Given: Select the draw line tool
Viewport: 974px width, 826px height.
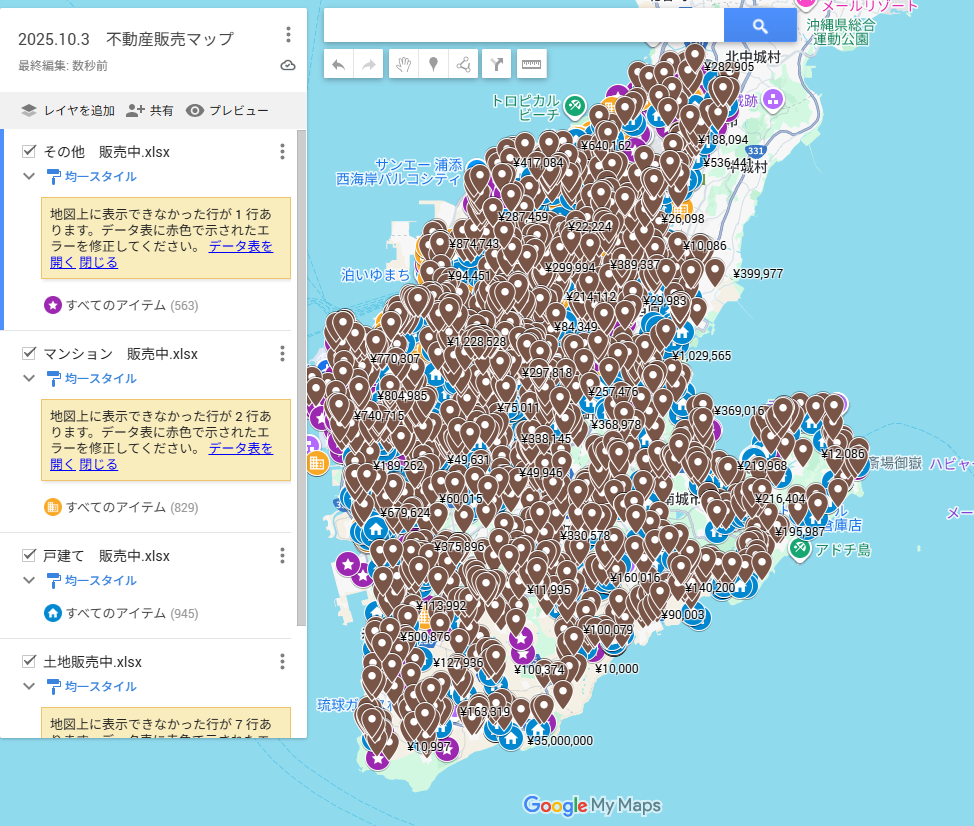Looking at the screenshot, I should [x=463, y=65].
